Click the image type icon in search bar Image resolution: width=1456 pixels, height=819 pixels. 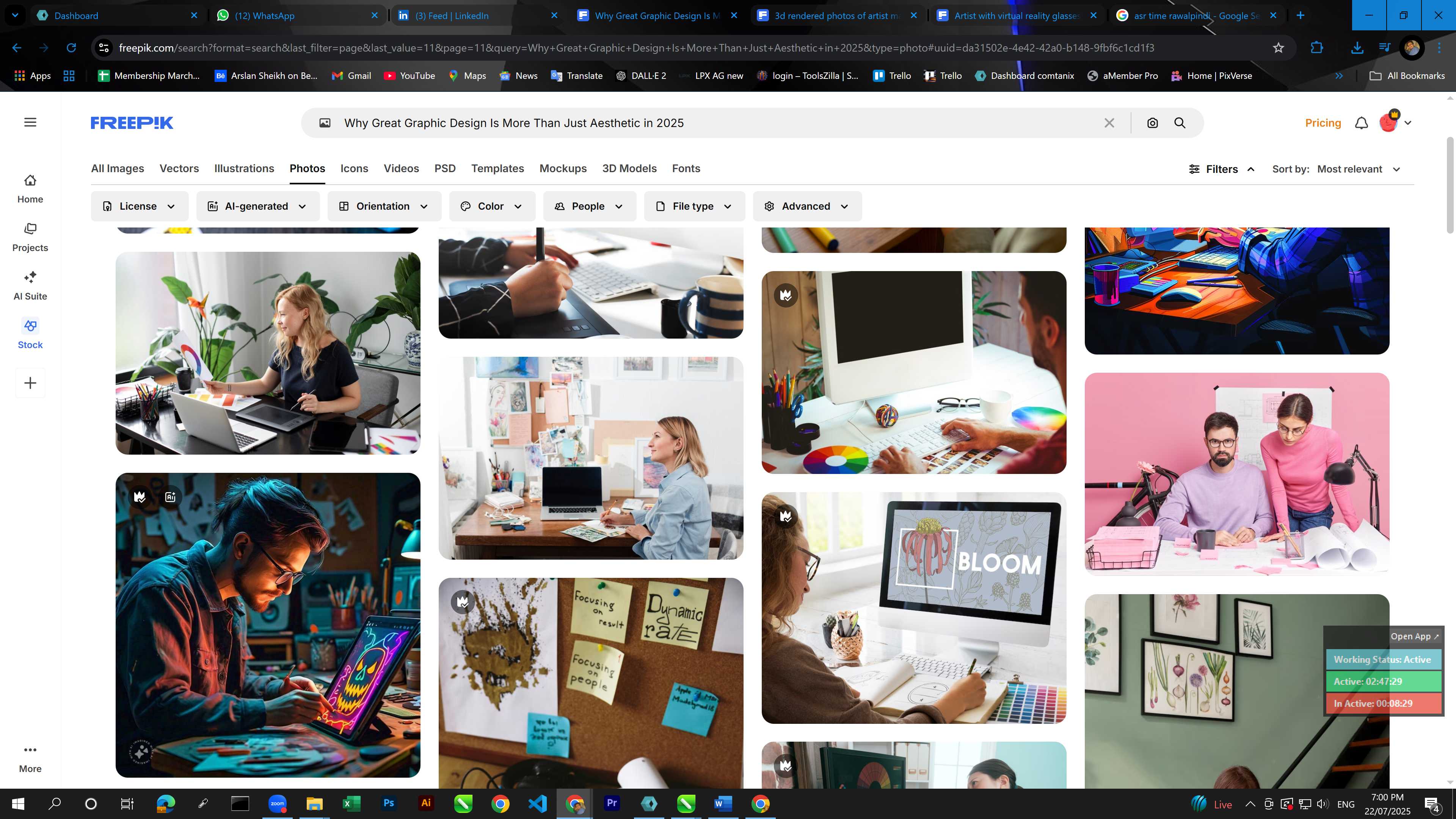pyautogui.click(x=325, y=122)
